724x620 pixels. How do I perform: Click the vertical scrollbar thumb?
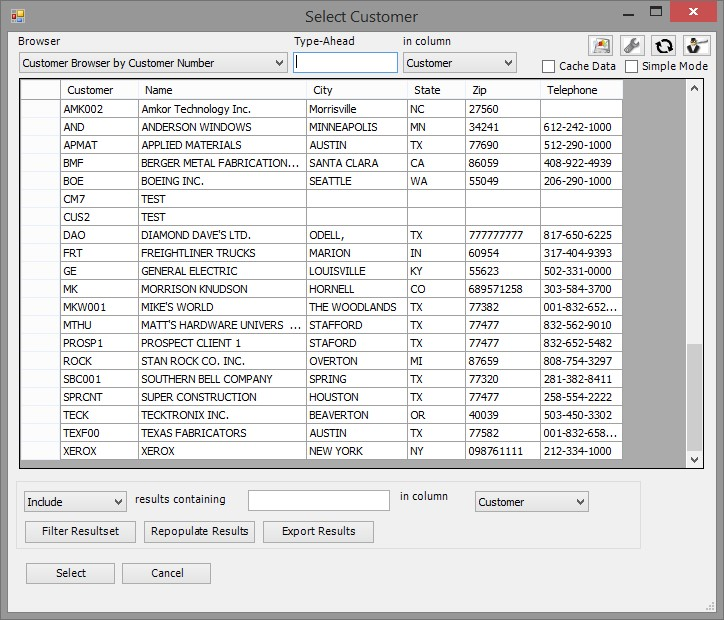(694, 397)
